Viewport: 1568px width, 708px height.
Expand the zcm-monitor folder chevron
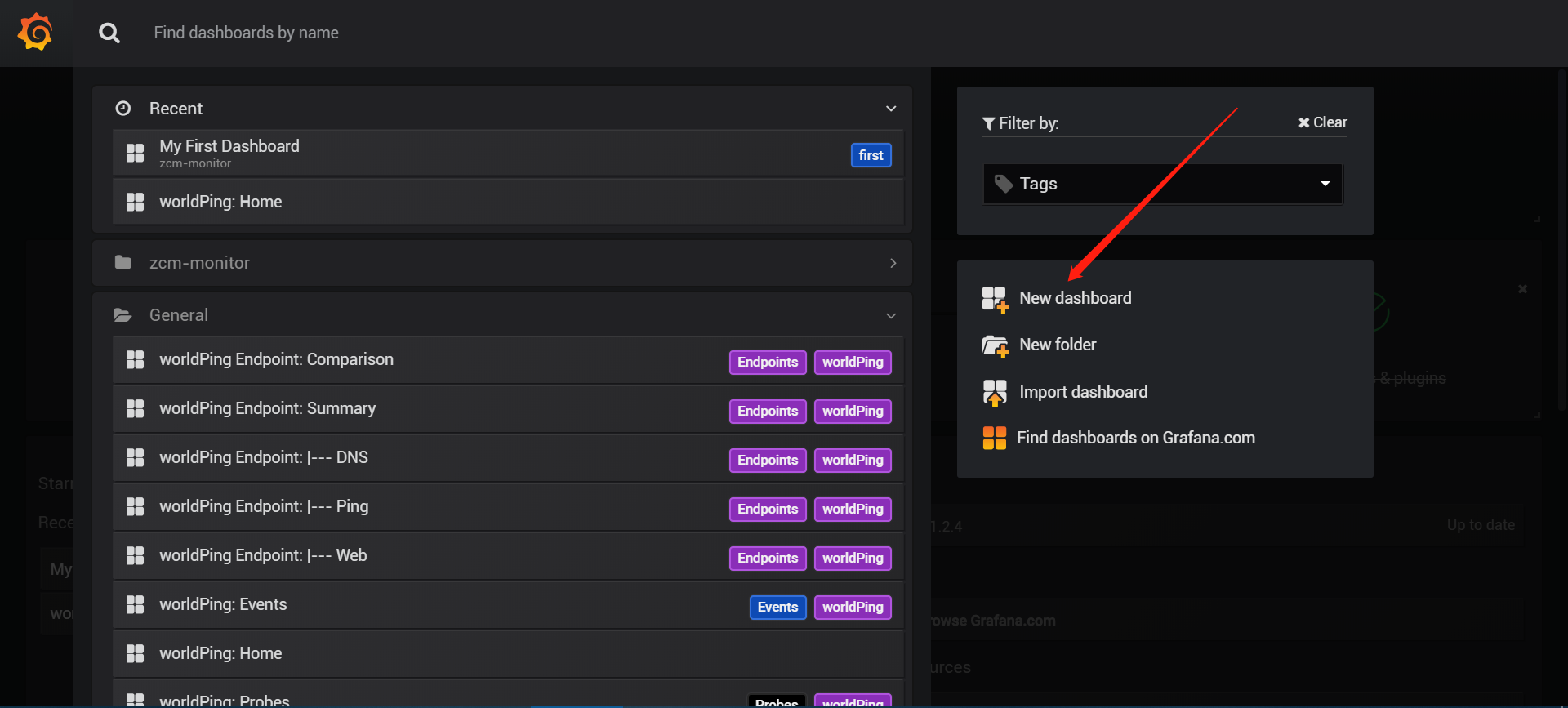coord(893,263)
